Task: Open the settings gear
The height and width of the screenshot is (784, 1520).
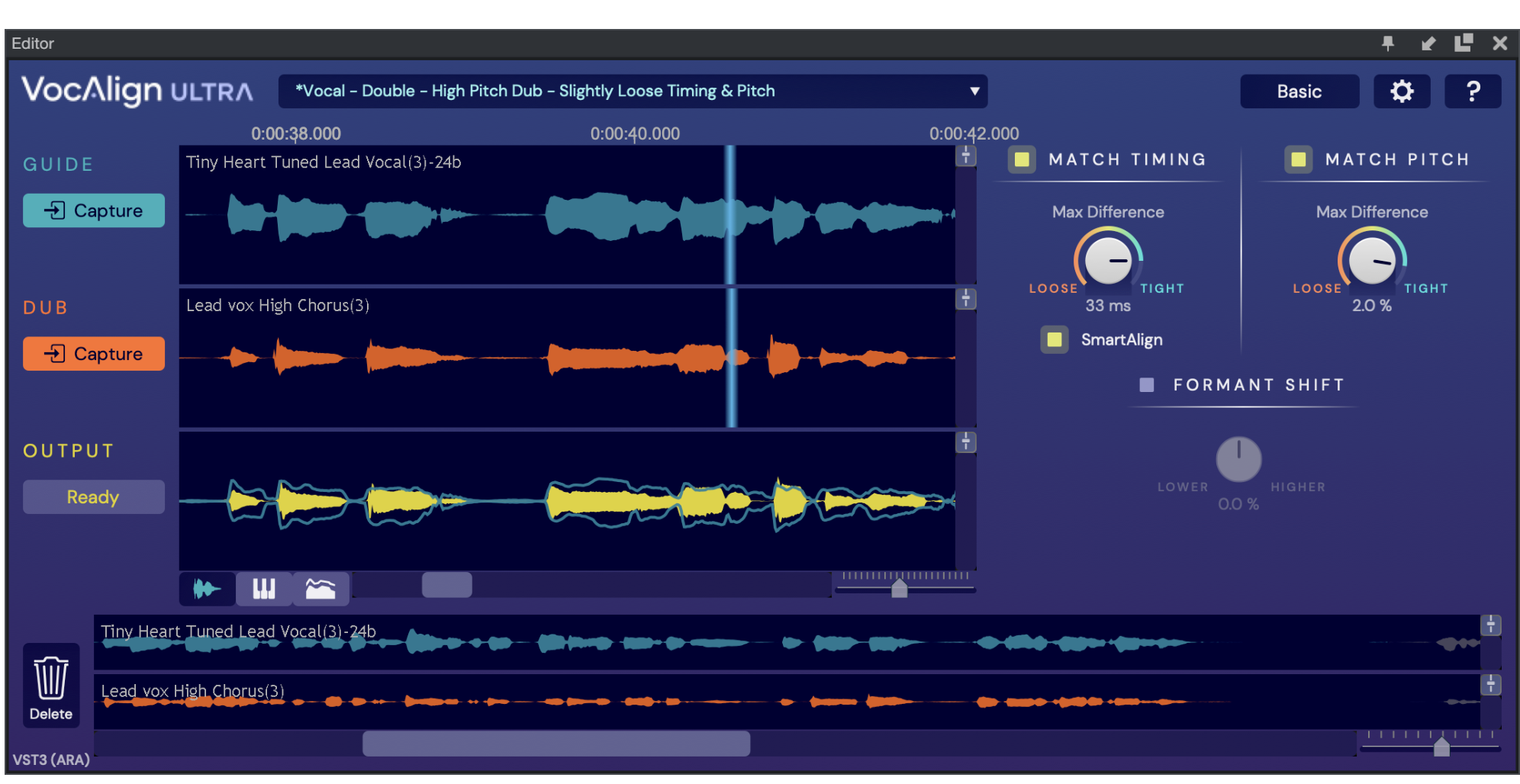Action: tap(1402, 92)
